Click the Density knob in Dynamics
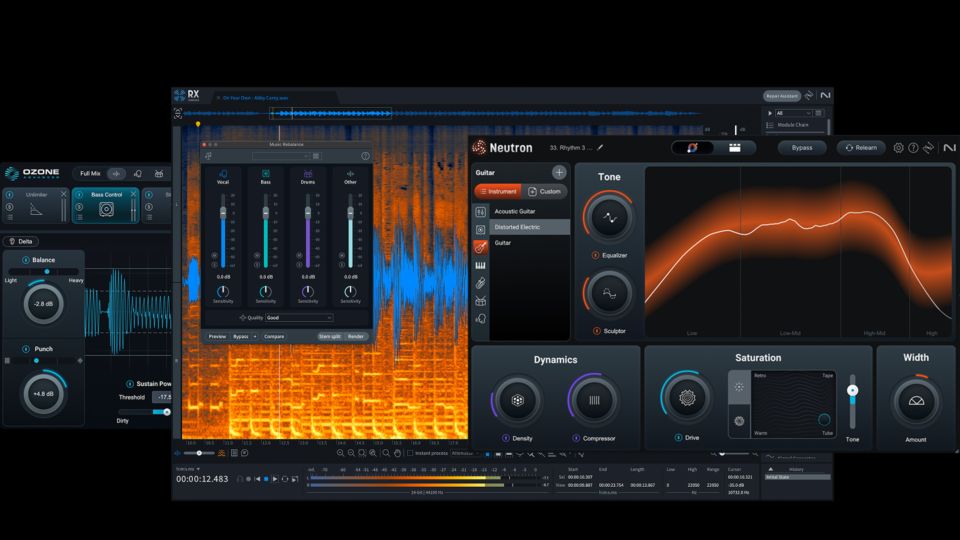The height and width of the screenshot is (540, 960). tap(518, 400)
